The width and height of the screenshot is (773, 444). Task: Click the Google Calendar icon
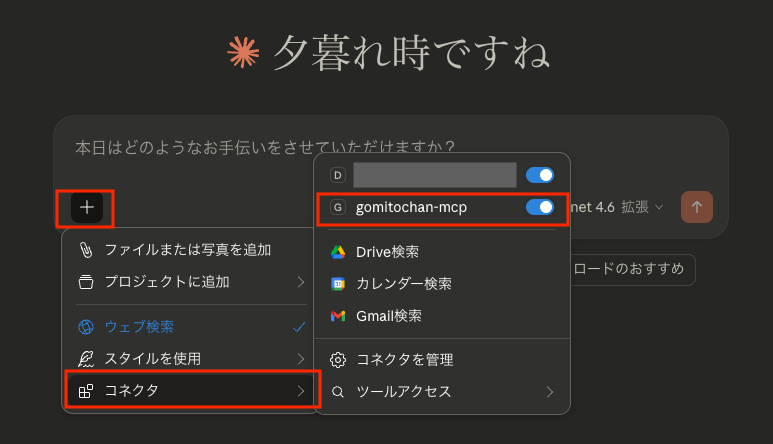[338, 284]
